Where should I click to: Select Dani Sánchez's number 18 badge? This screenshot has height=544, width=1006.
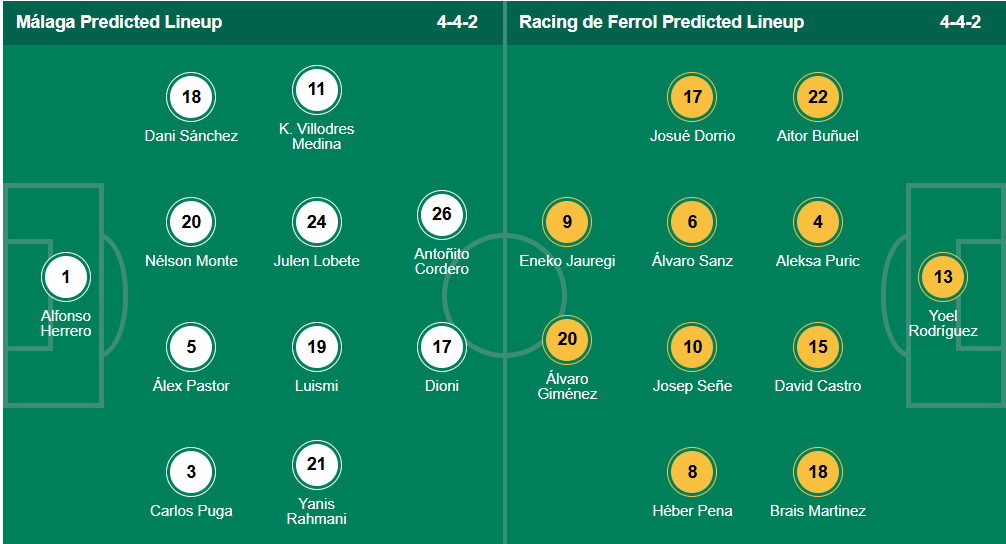click(x=191, y=97)
